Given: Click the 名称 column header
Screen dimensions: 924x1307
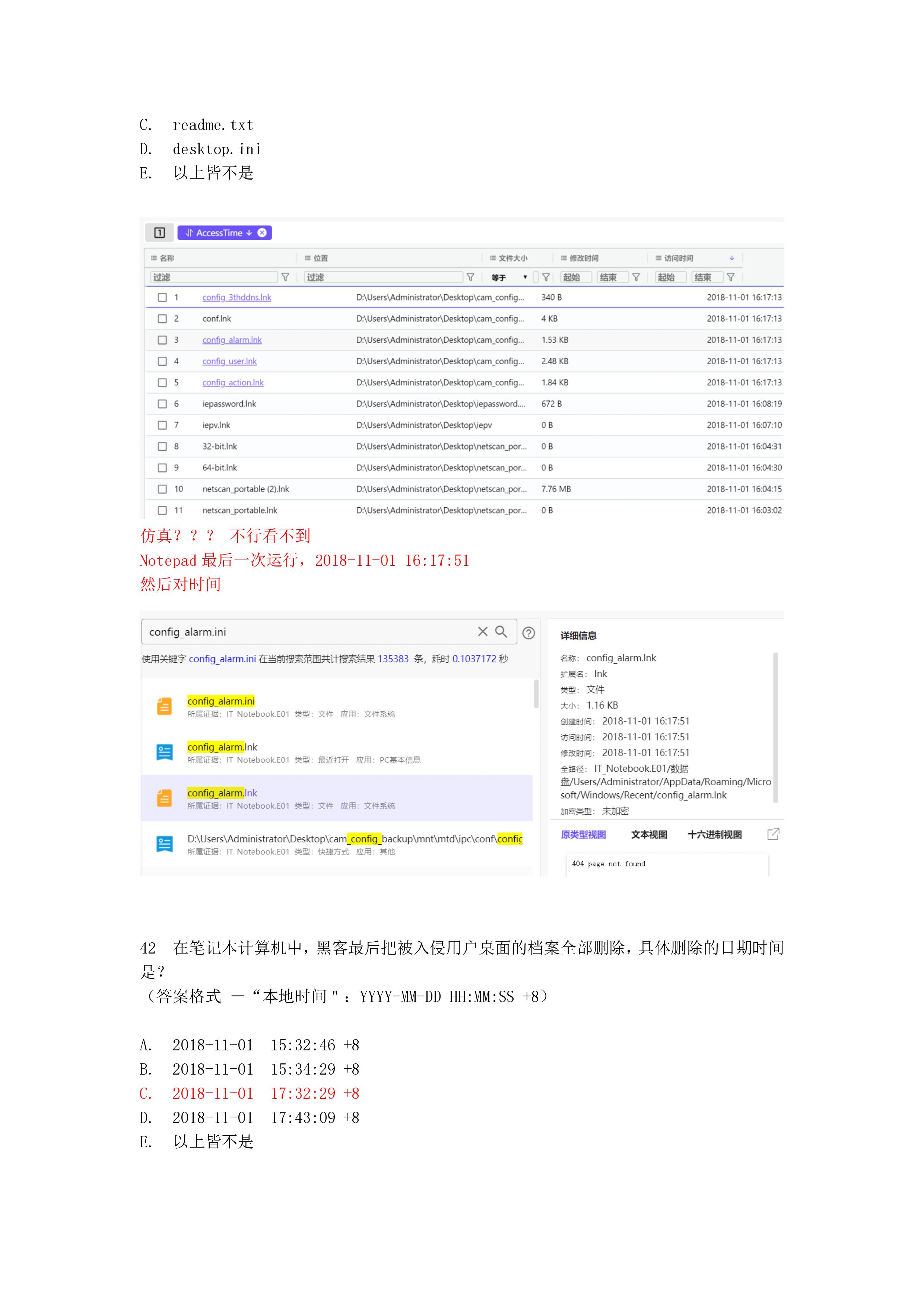Looking at the screenshot, I should pyautogui.click(x=163, y=258).
